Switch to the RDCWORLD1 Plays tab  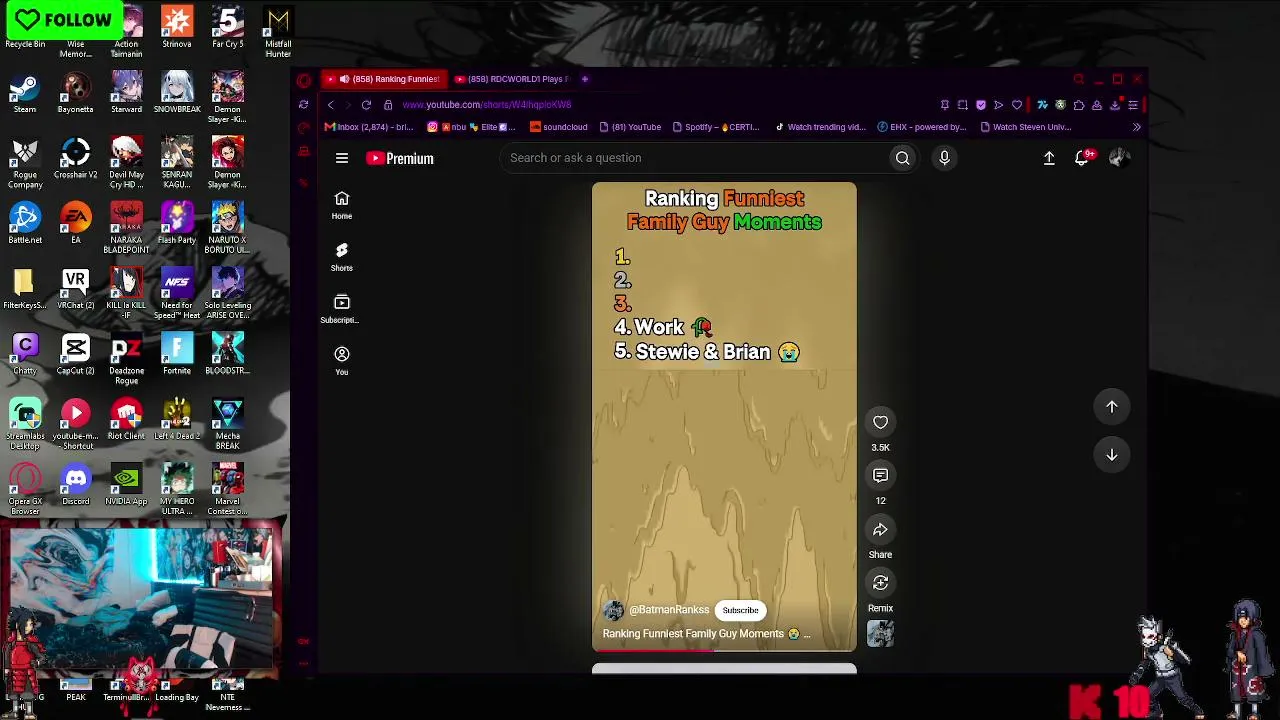(511, 79)
